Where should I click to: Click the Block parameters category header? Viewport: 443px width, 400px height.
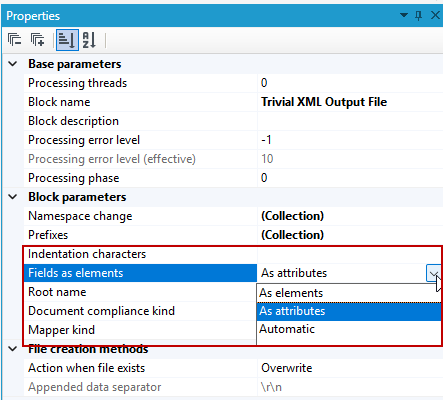click(77, 197)
